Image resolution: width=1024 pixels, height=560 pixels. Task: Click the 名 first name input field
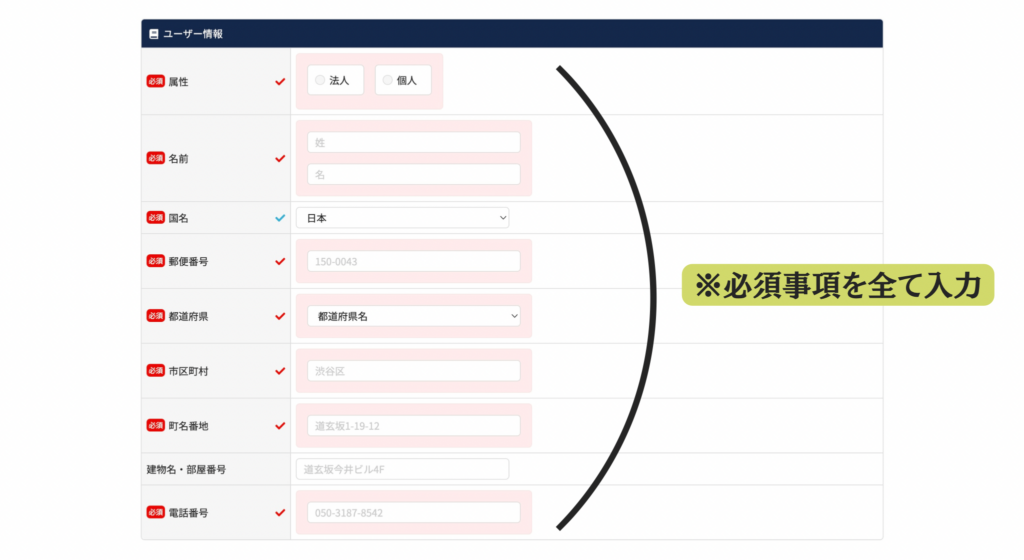click(x=413, y=174)
